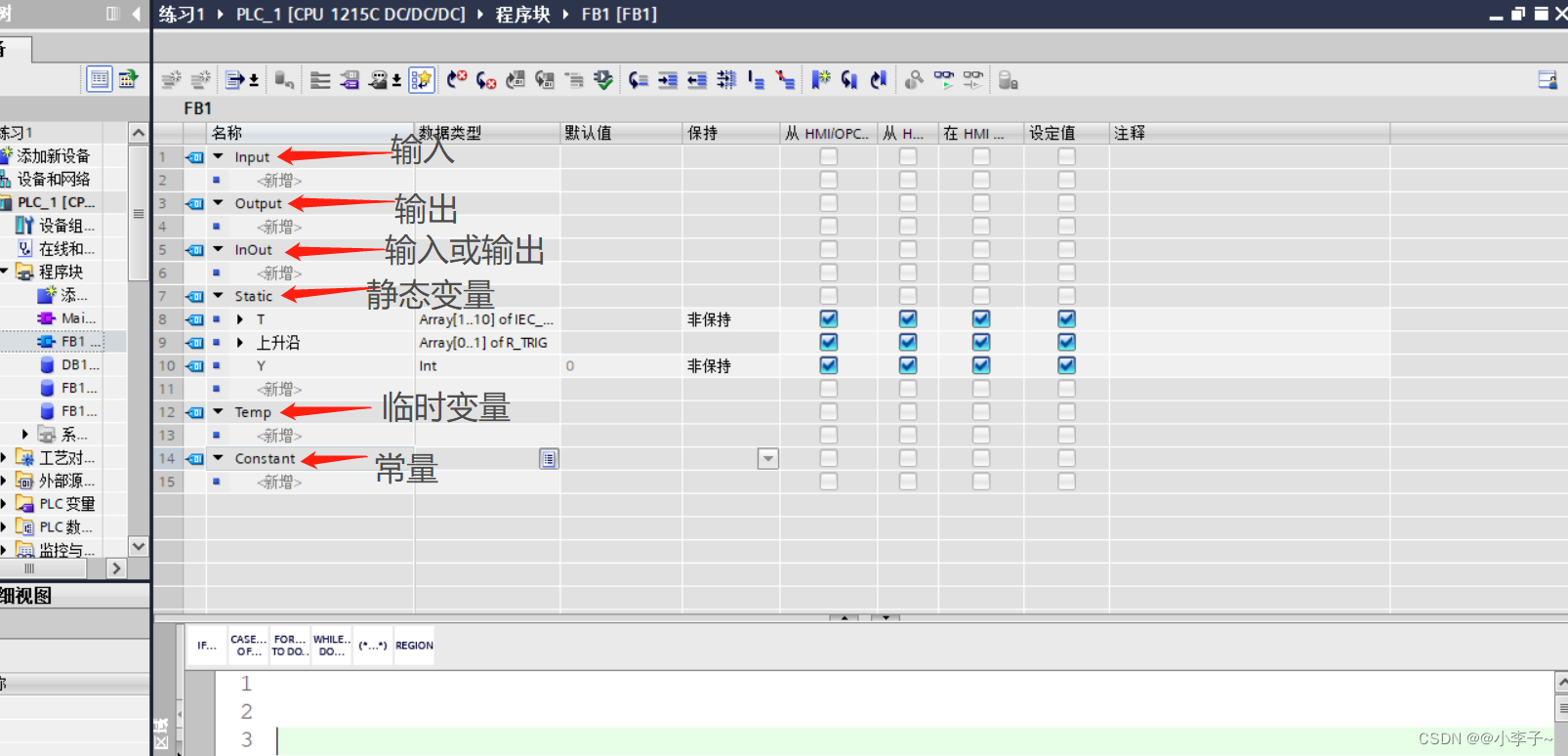Collapse the Constant section

(219, 457)
